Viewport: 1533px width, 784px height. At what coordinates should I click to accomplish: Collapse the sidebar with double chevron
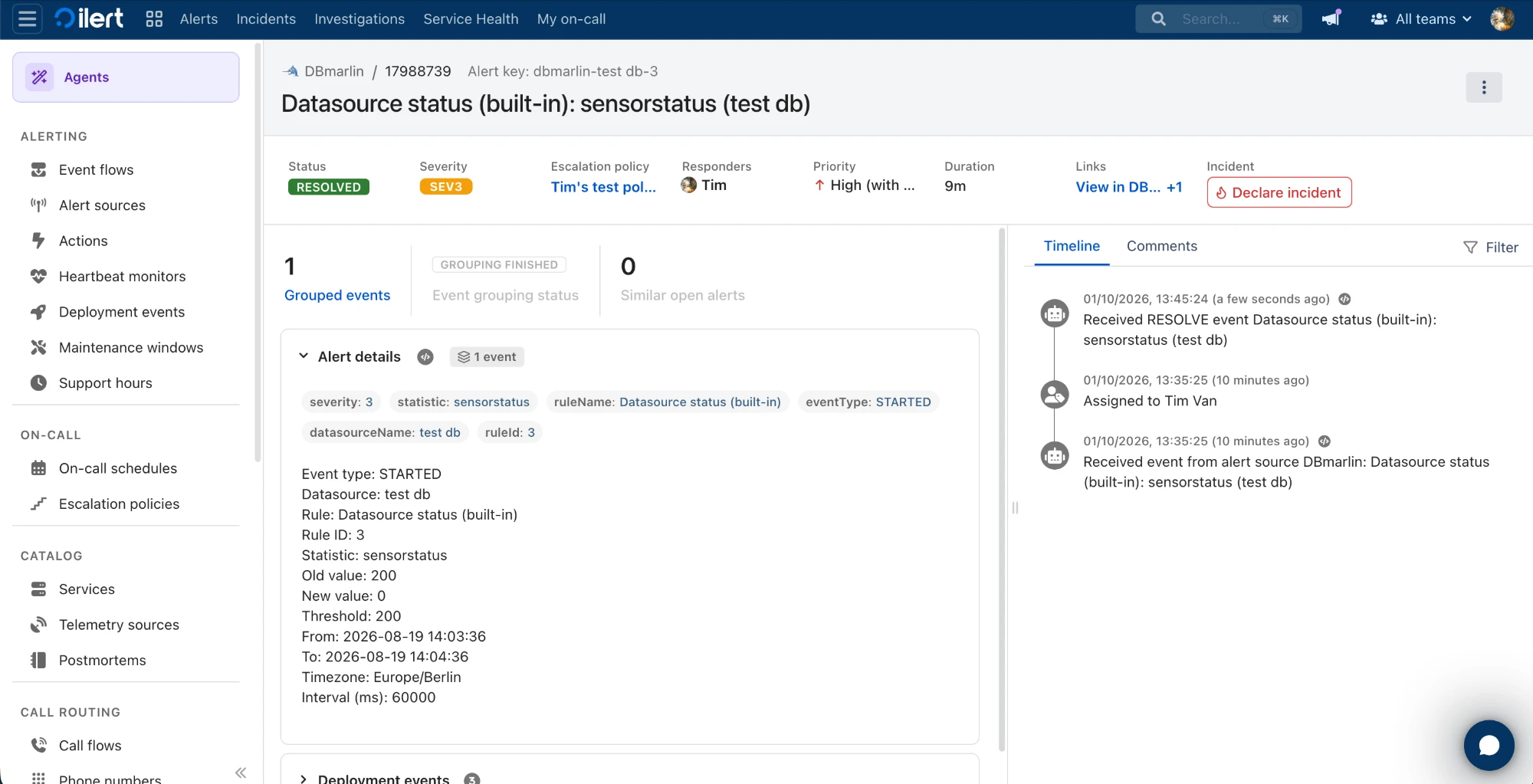point(240,773)
